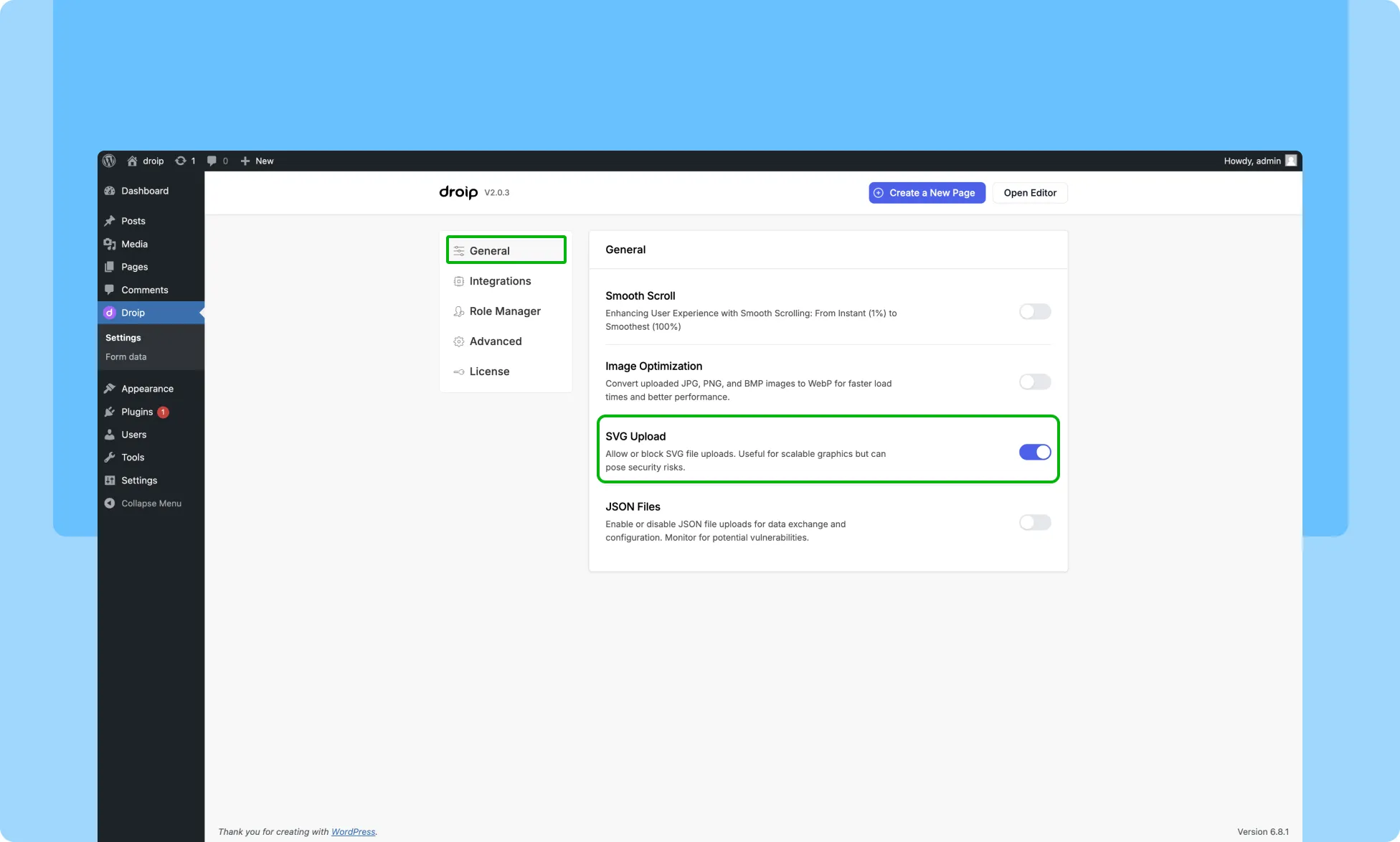
Task: Click the Dashboard gauge icon in the sidebar
Action: coord(110,191)
